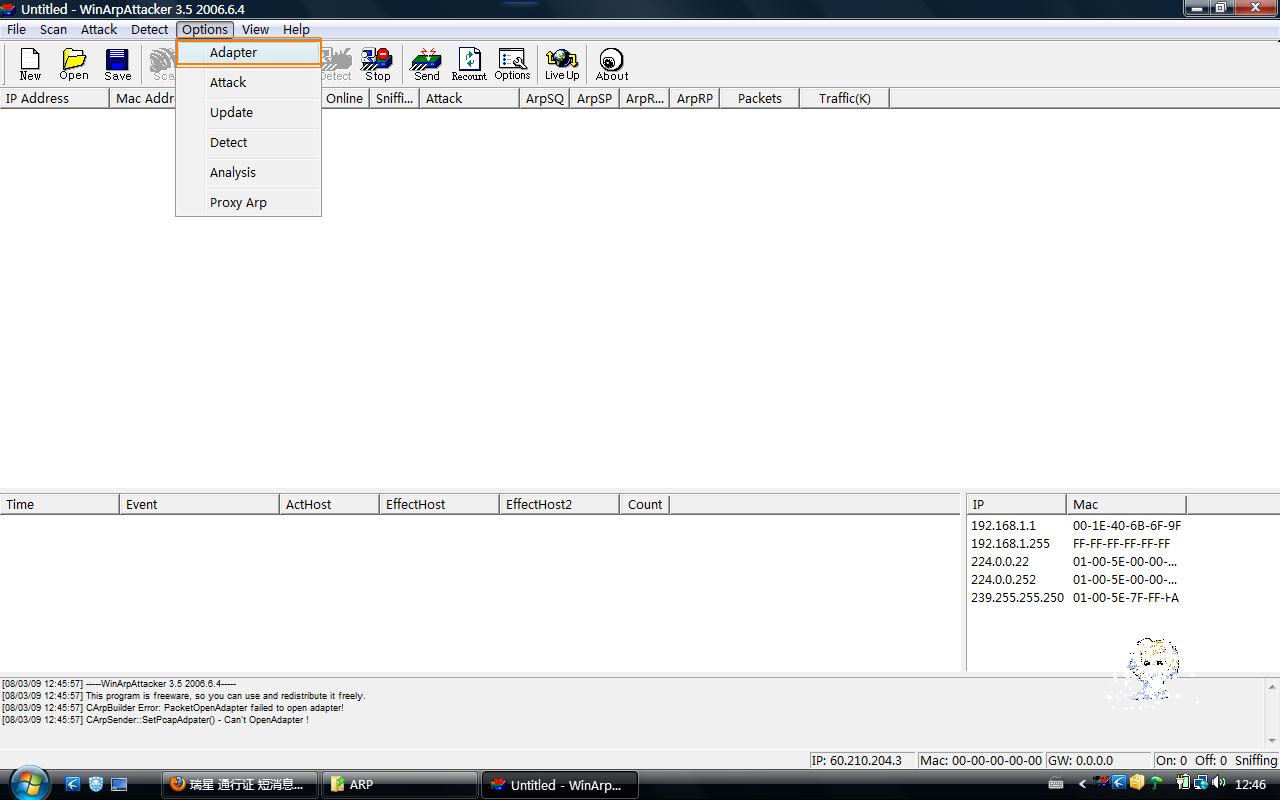Click the ArpR... column header
The image size is (1280, 800).
(645, 98)
